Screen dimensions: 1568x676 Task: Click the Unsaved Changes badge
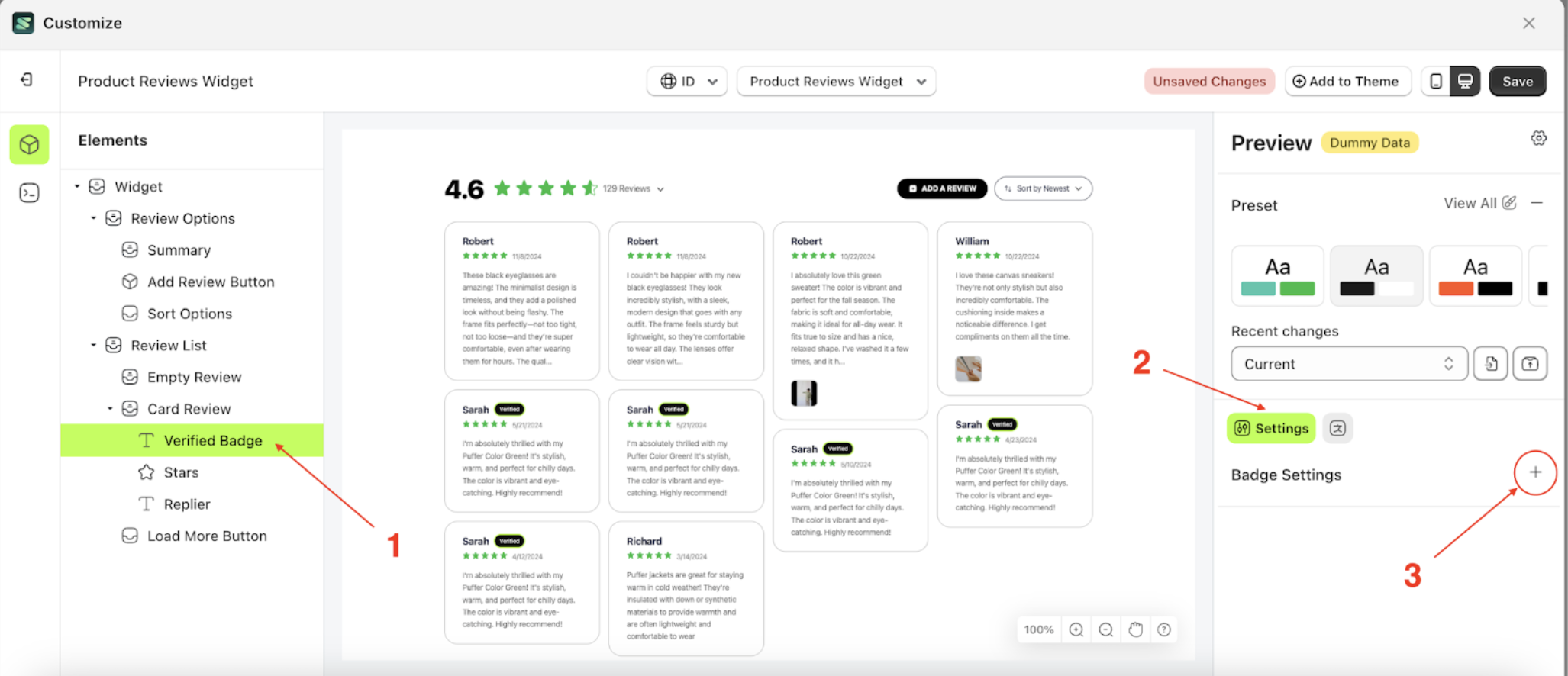[1209, 81]
